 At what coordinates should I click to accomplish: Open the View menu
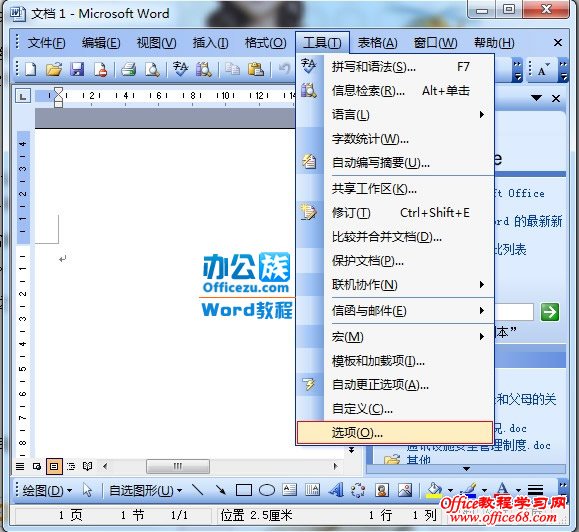pyautogui.click(x=156, y=43)
